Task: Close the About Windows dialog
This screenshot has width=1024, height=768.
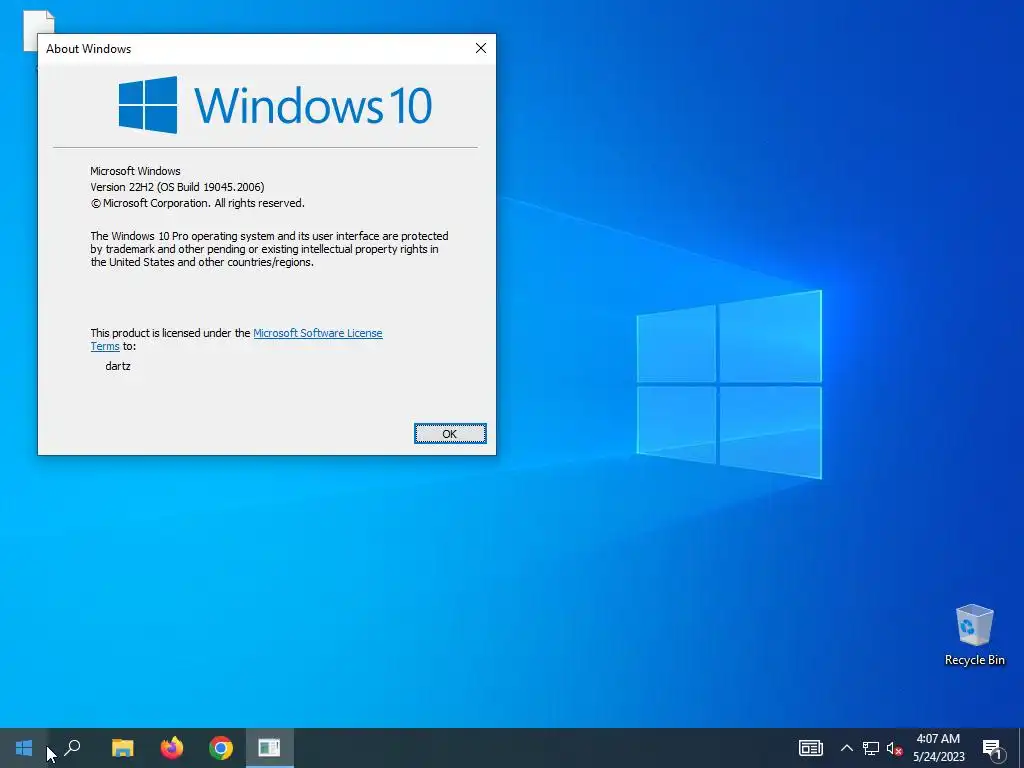Action: click(x=481, y=48)
